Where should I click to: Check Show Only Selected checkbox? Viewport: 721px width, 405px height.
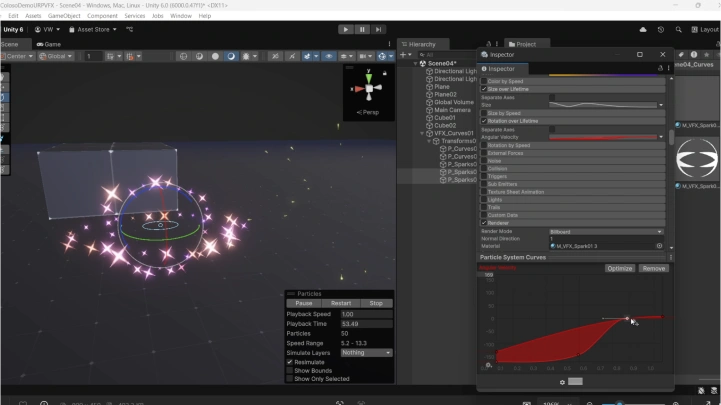tap(290, 379)
